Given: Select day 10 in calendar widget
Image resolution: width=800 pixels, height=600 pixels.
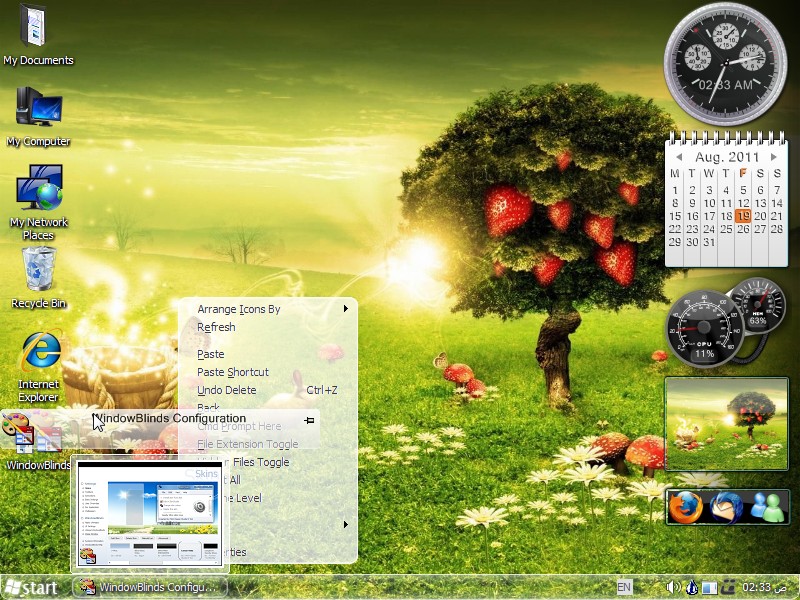Looking at the screenshot, I should [709, 203].
